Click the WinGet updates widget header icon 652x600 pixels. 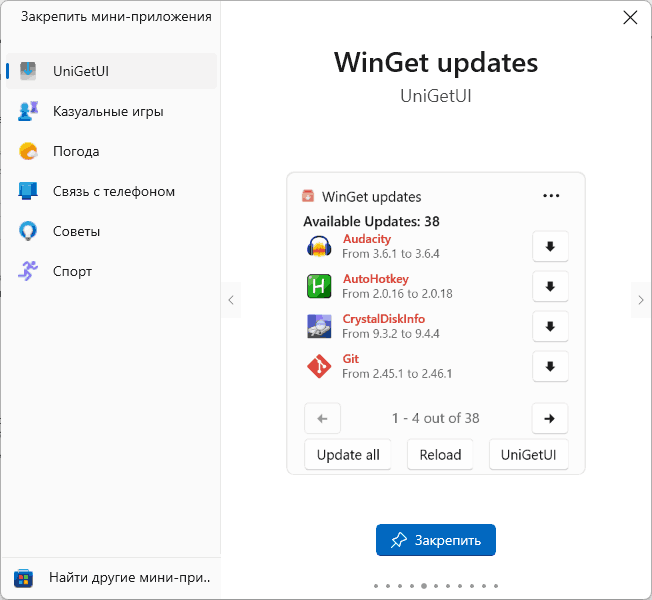(308, 196)
